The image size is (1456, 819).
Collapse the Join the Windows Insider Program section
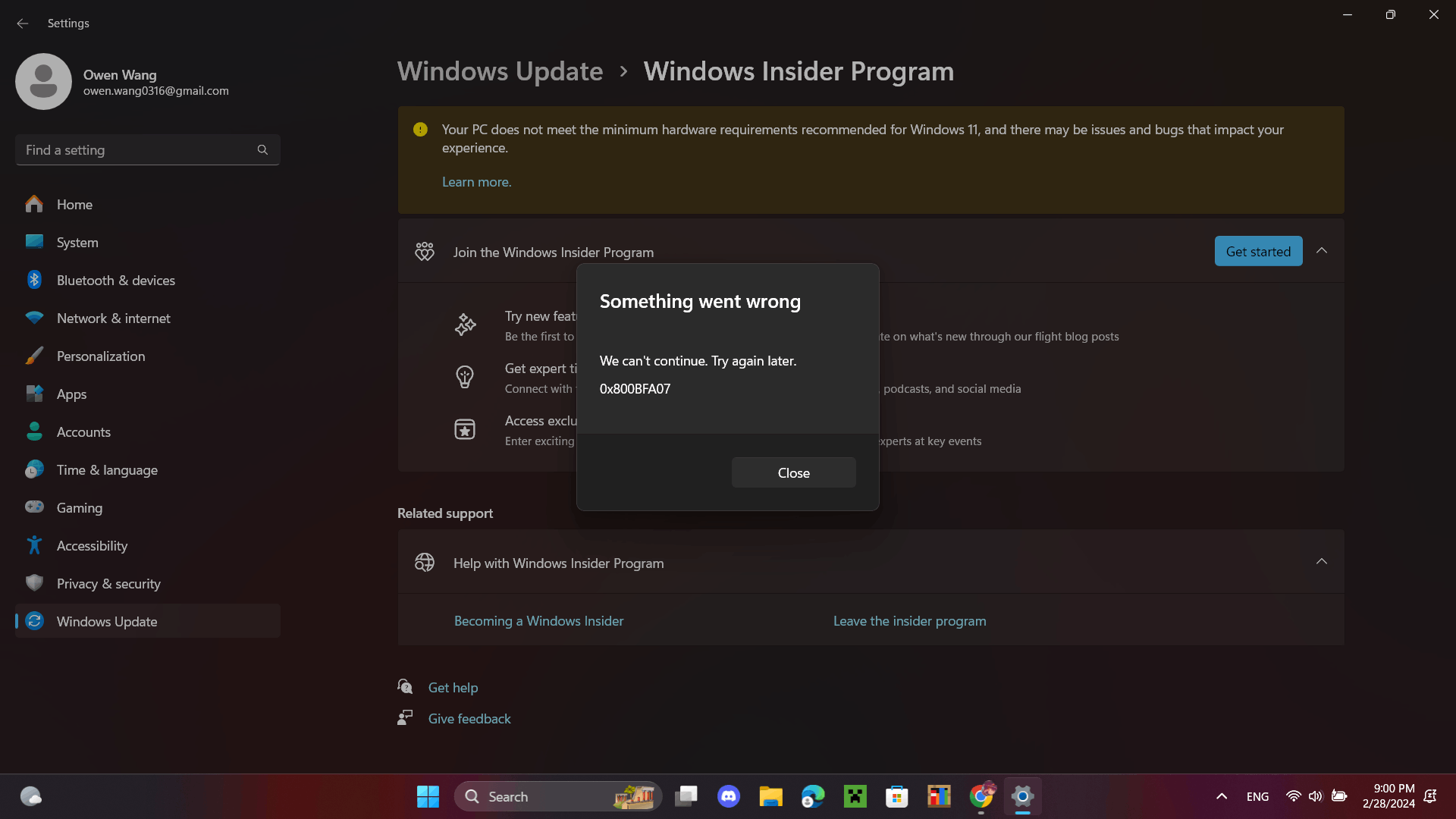(1322, 251)
